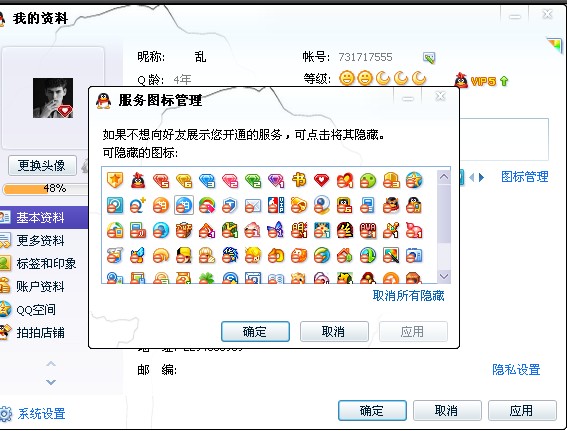The height and width of the screenshot is (431, 567).
Task: Toggle the hidden gold star globe icon
Action: point(414,180)
